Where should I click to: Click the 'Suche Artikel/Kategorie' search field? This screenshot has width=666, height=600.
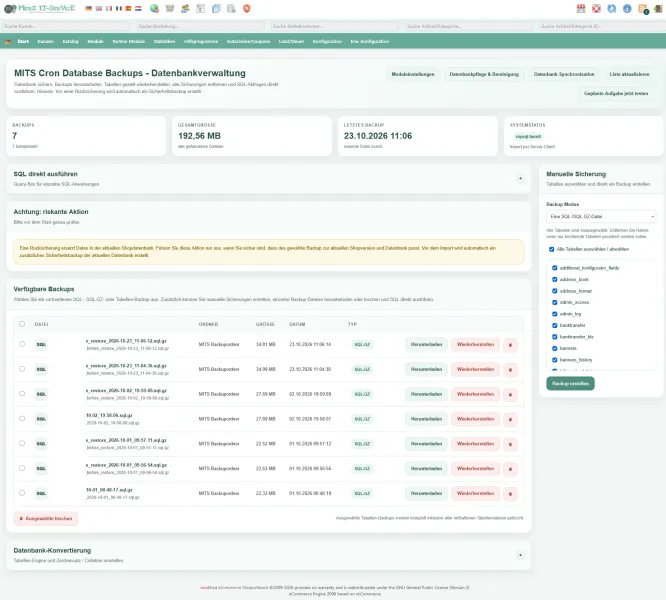[469, 26]
